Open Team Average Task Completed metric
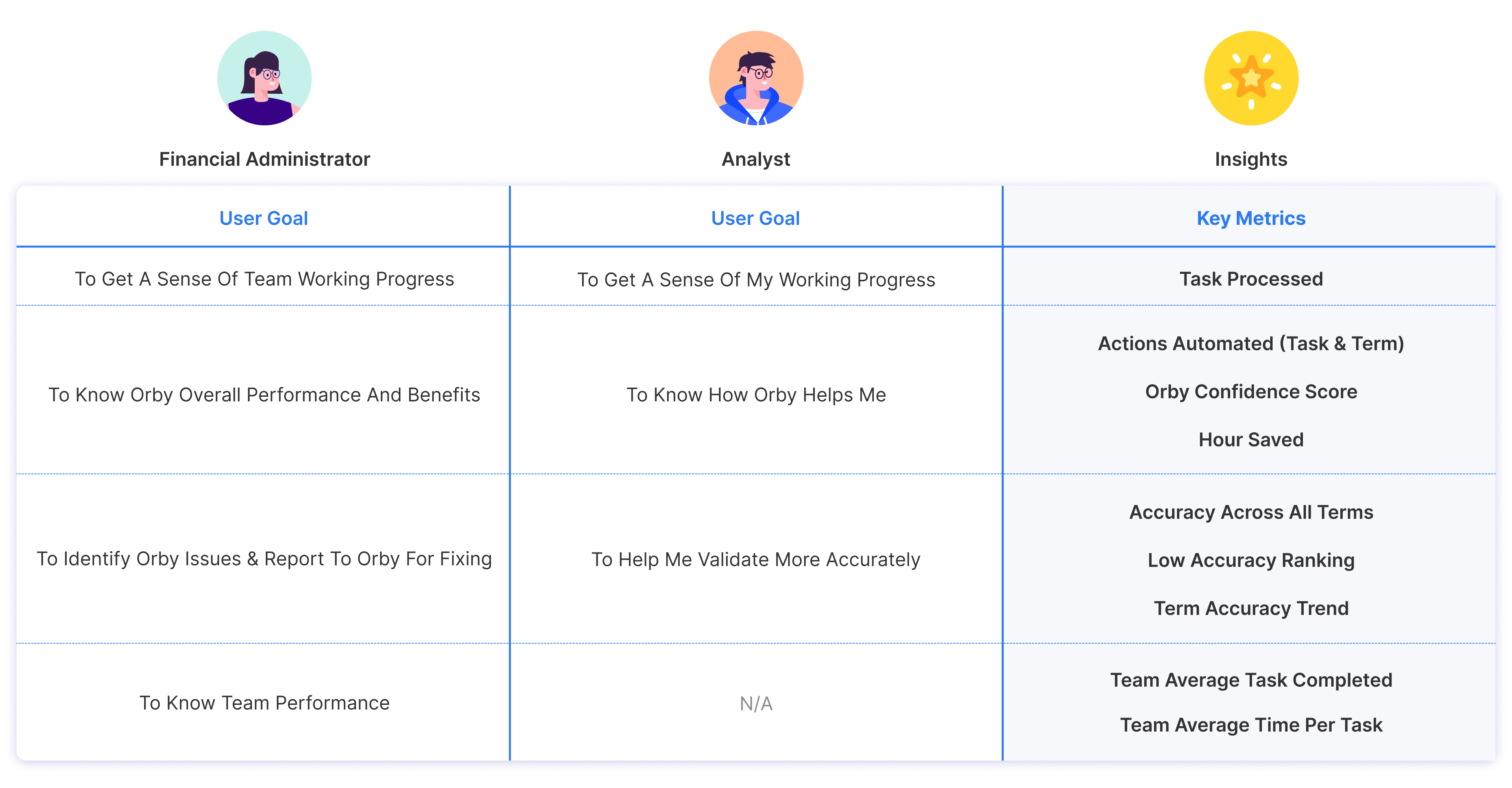Screen dimensions: 1512x788 point(1251,680)
